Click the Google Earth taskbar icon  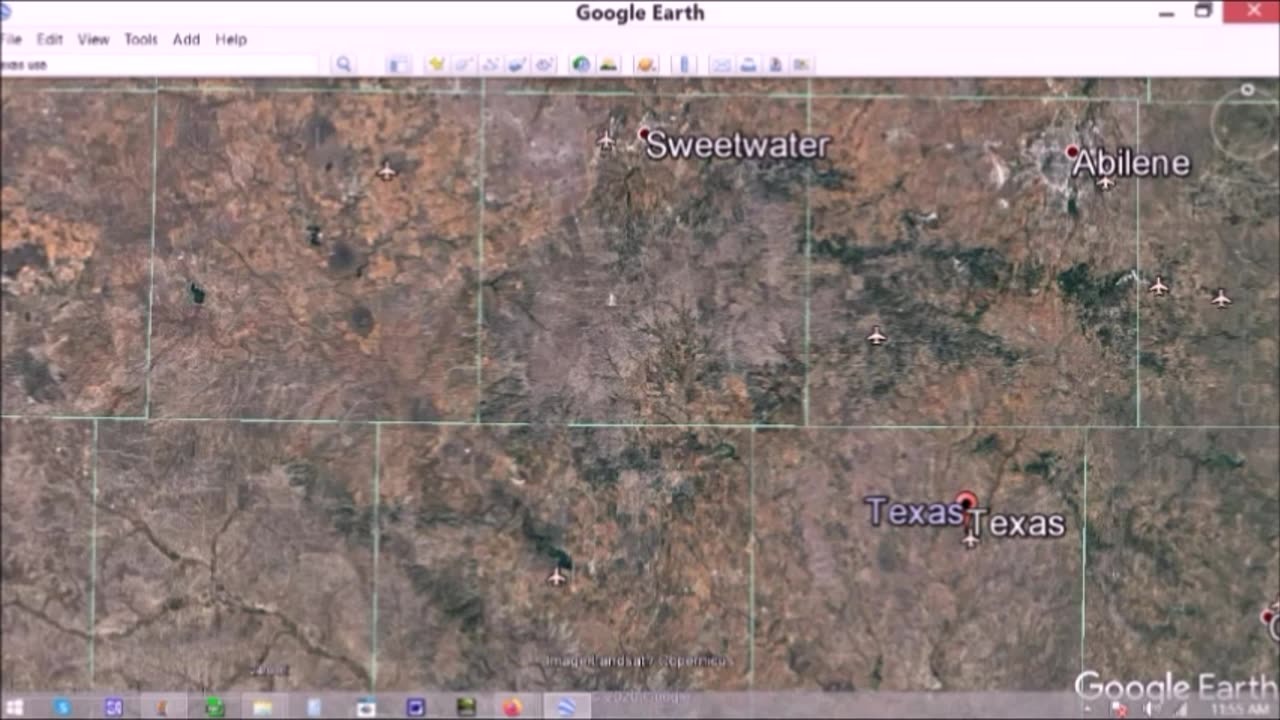tap(566, 708)
